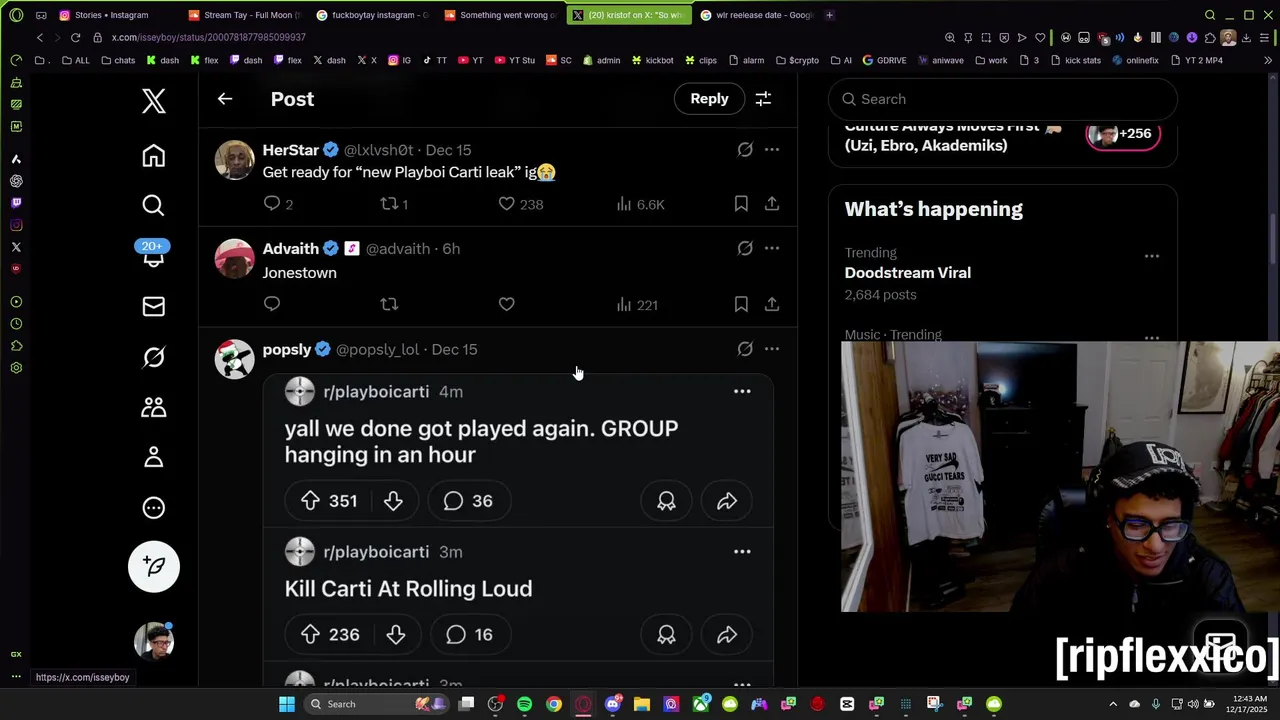View analytics of Advaith post 221
1280x720 pixels.
pyautogui.click(x=637, y=304)
